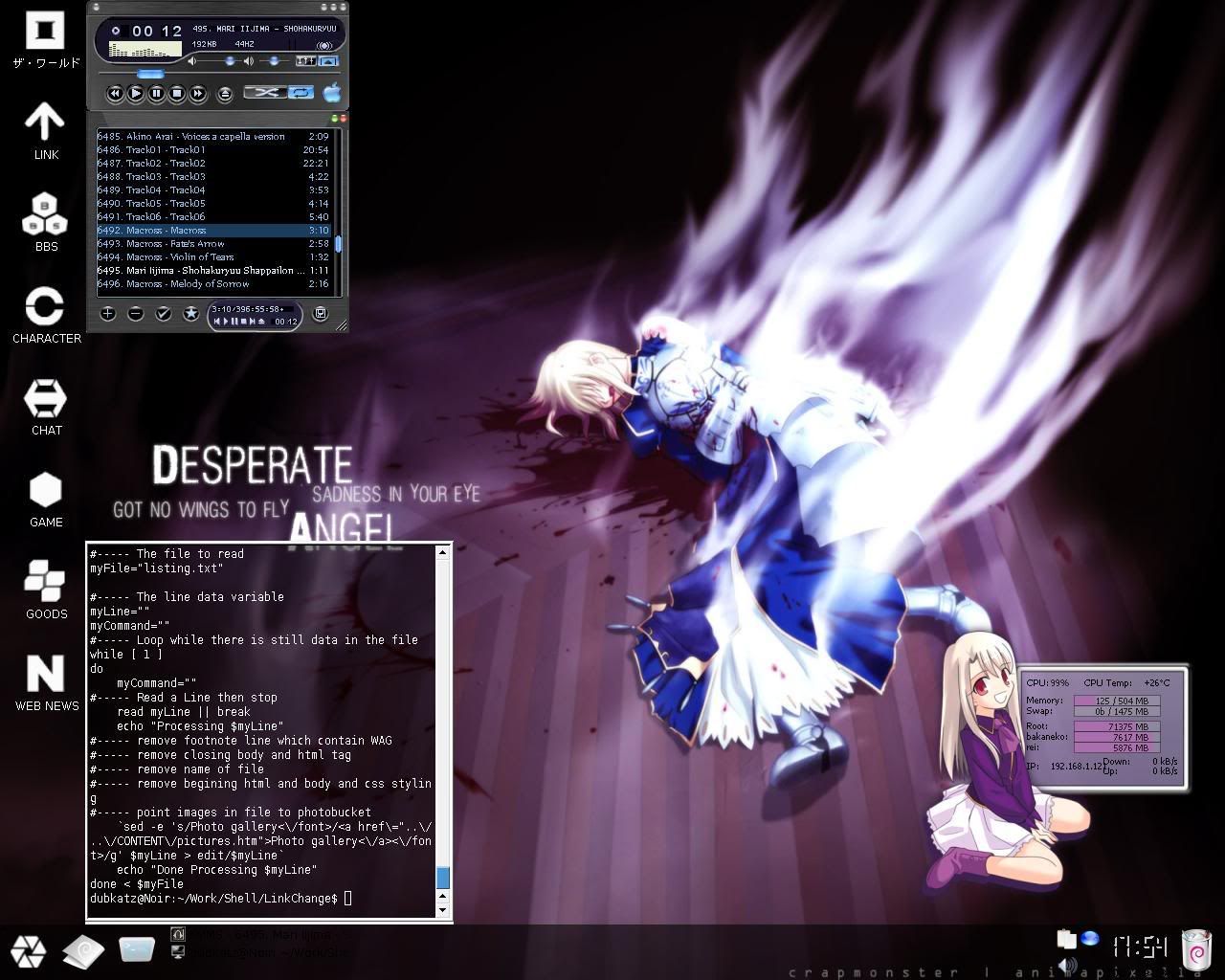Click the terminal scroll down arrow
Image resolution: width=1225 pixels, height=980 pixels.
(x=442, y=909)
